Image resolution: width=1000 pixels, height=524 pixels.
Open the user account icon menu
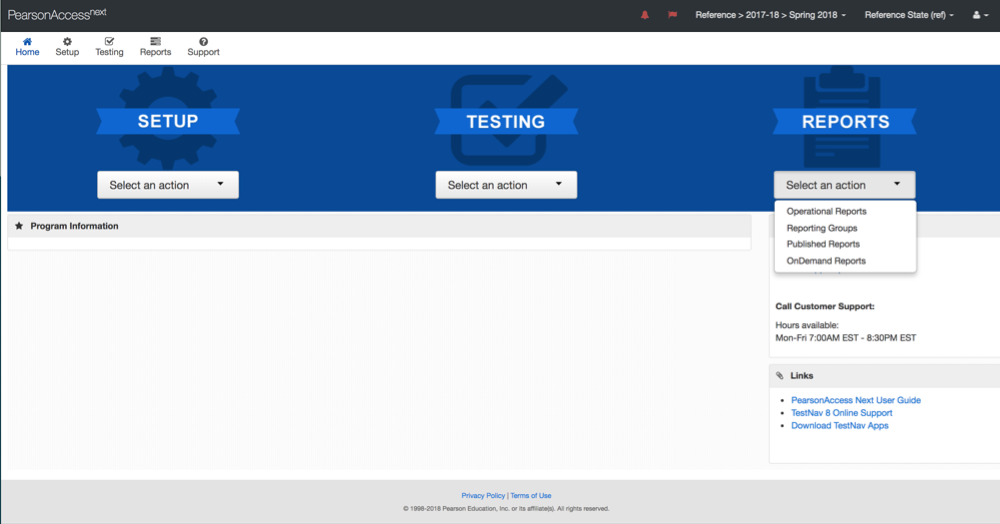(980, 15)
